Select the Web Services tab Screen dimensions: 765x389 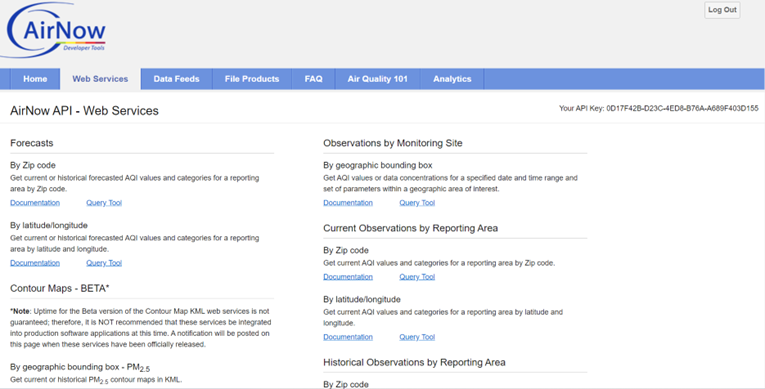100,79
